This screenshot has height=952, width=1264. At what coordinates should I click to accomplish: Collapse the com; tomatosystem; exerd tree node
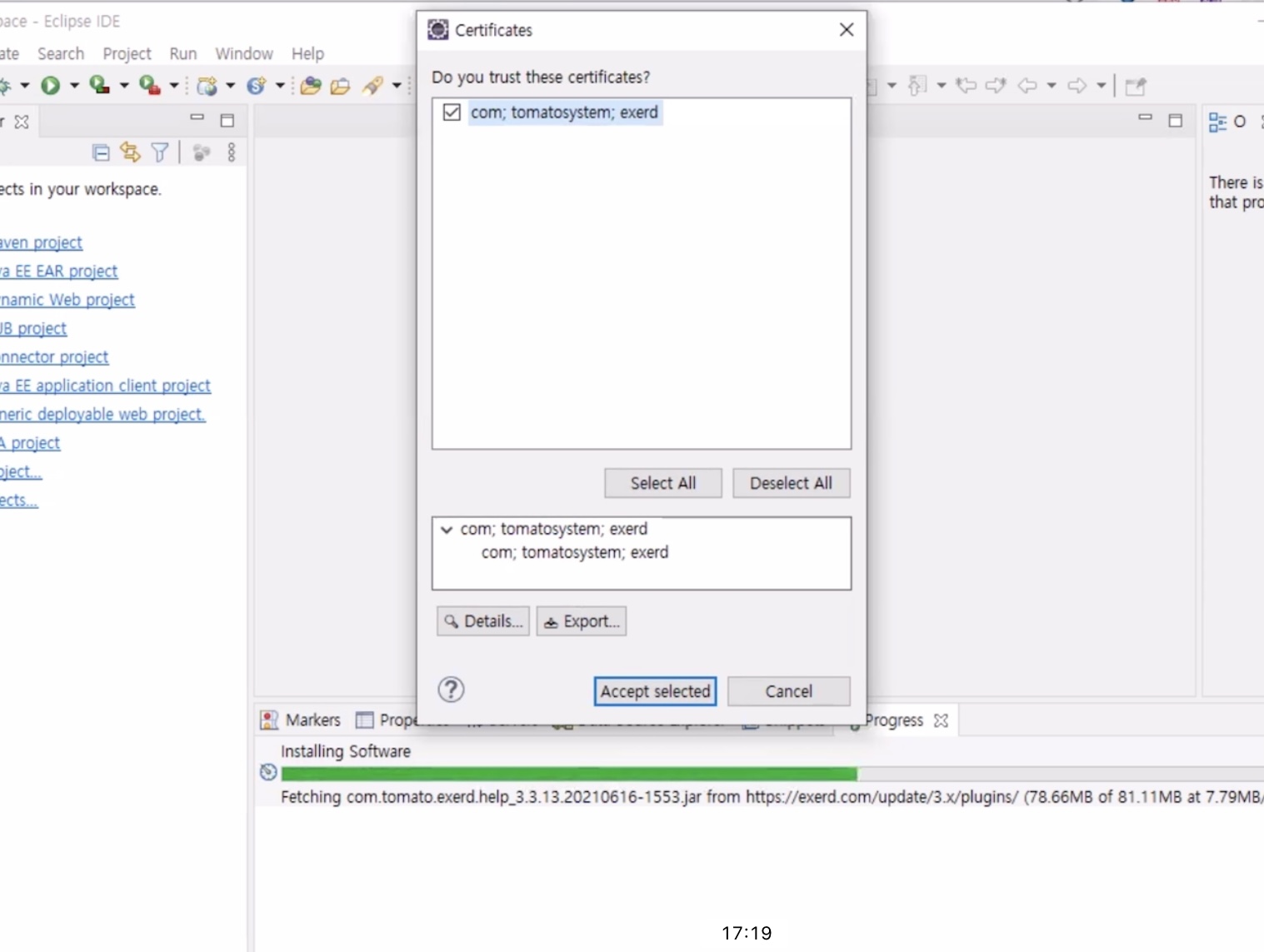click(447, 530)
